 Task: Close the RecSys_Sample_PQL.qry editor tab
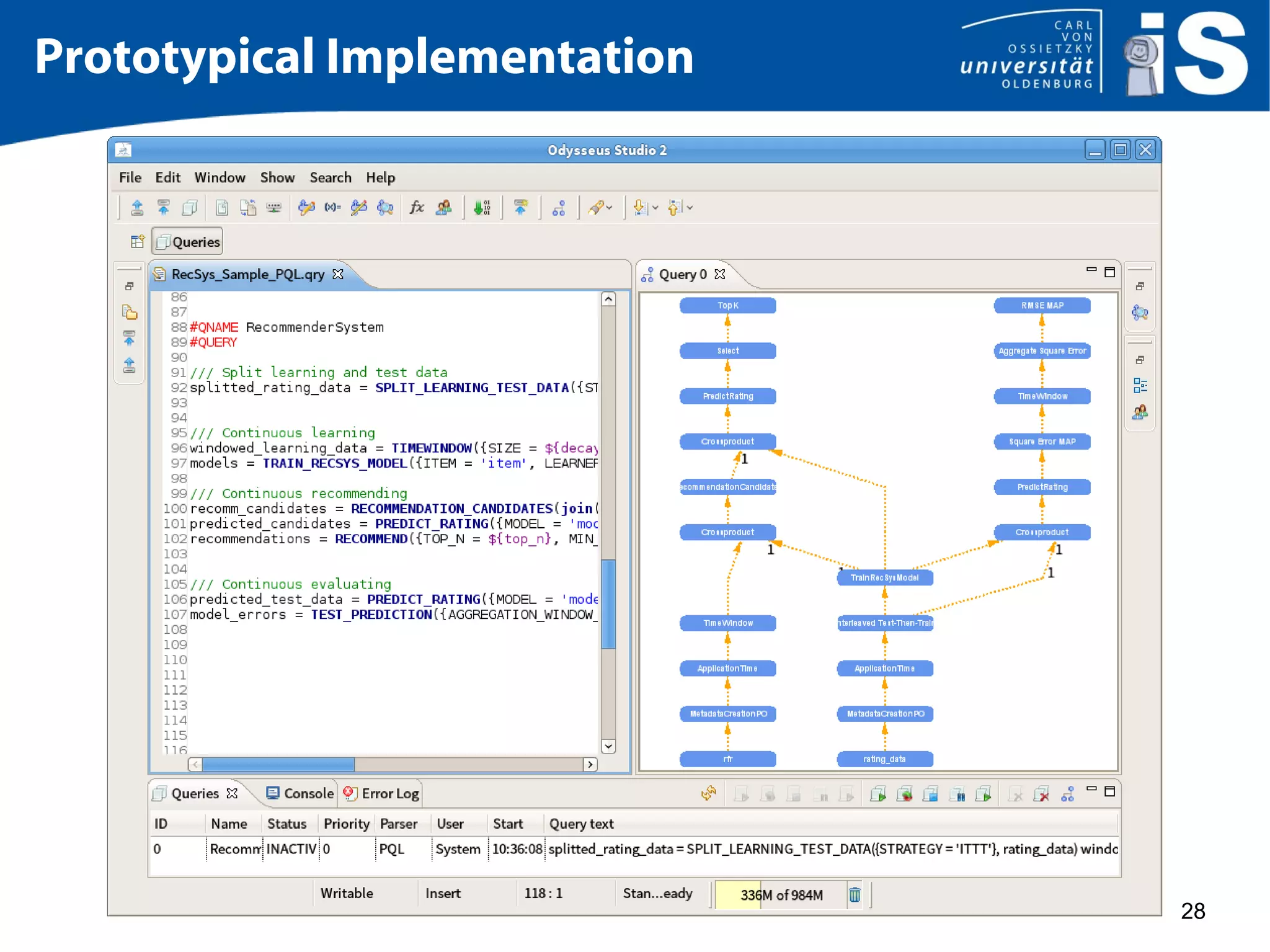click(337, 274)
